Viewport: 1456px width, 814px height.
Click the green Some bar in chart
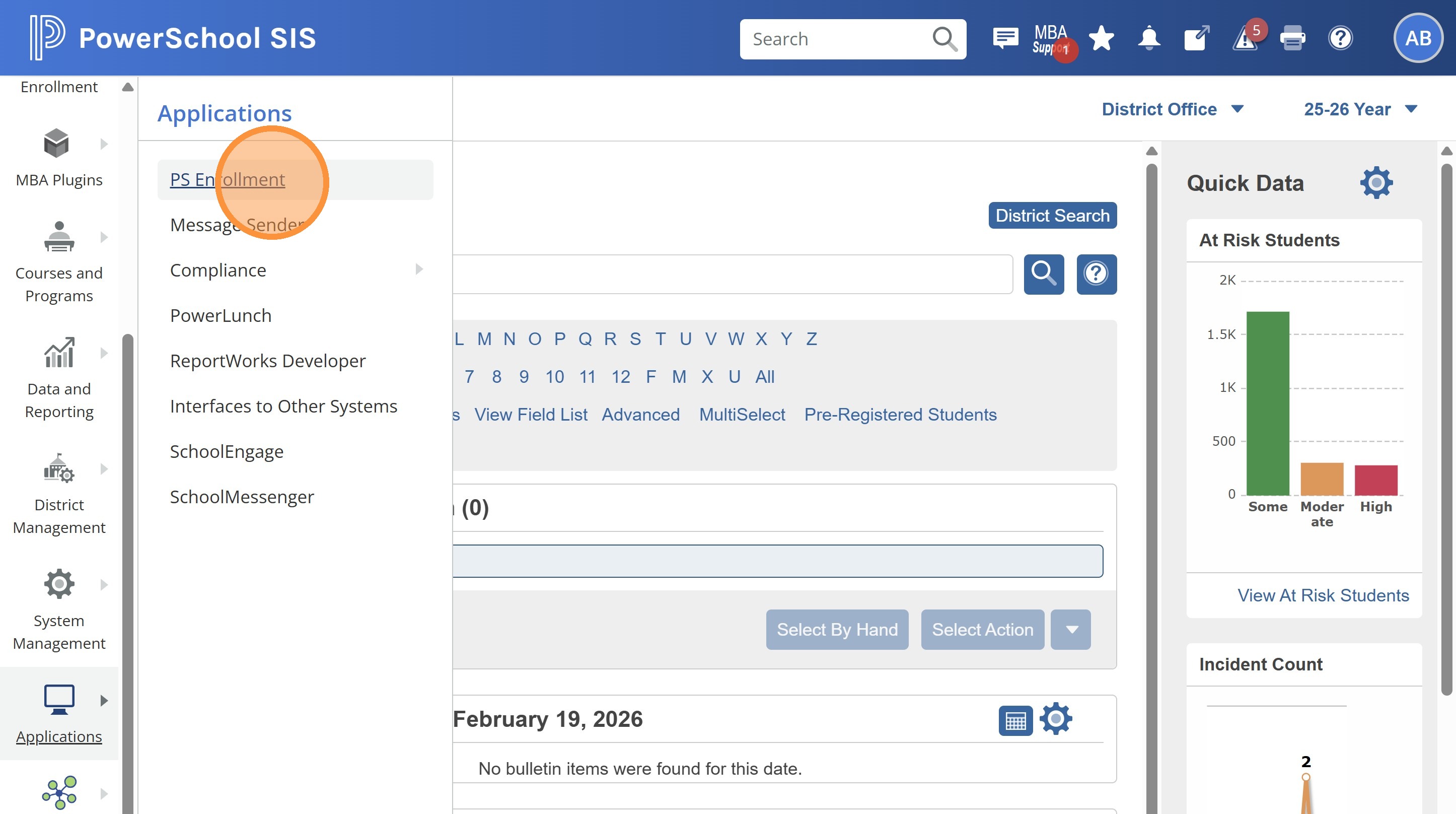[1267, 403]
